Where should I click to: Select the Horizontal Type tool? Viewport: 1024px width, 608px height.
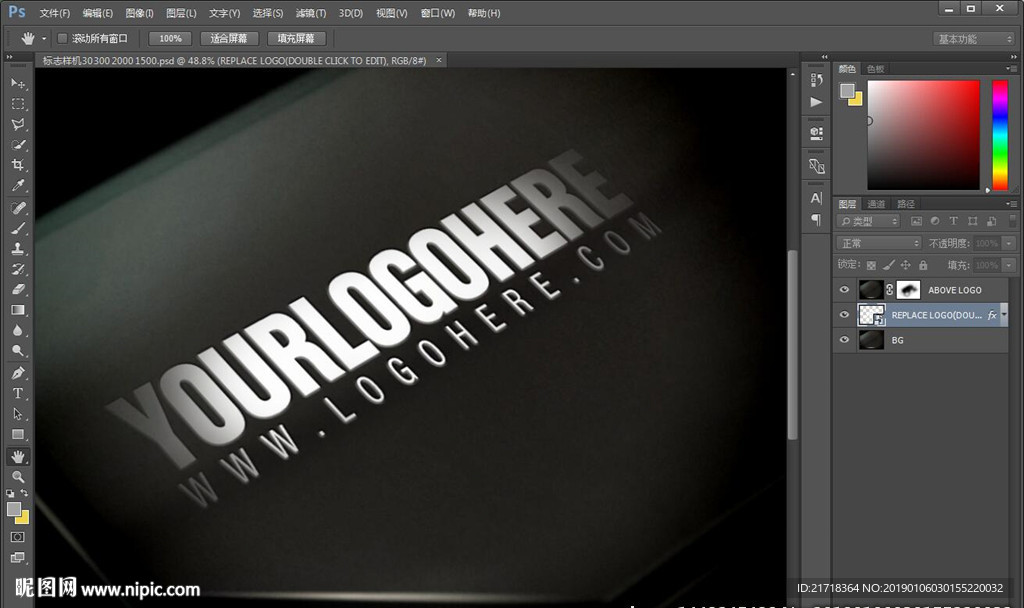(x=18, y=393)
